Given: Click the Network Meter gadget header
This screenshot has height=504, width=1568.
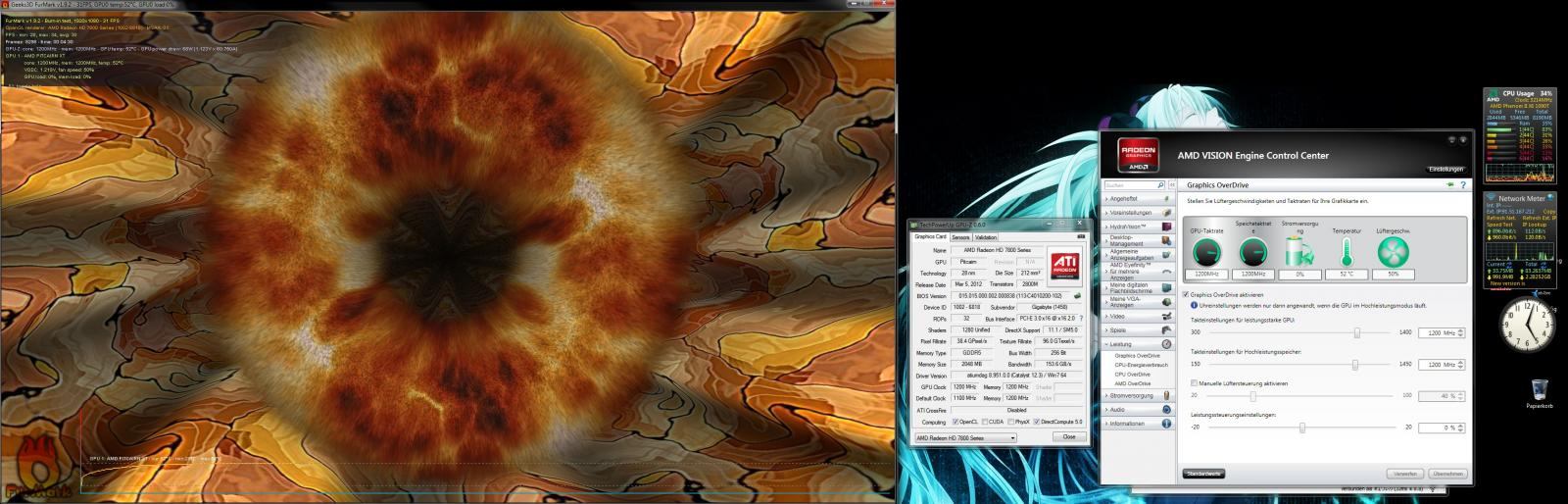Looking at the screenshot, I should click(1520, 198).
